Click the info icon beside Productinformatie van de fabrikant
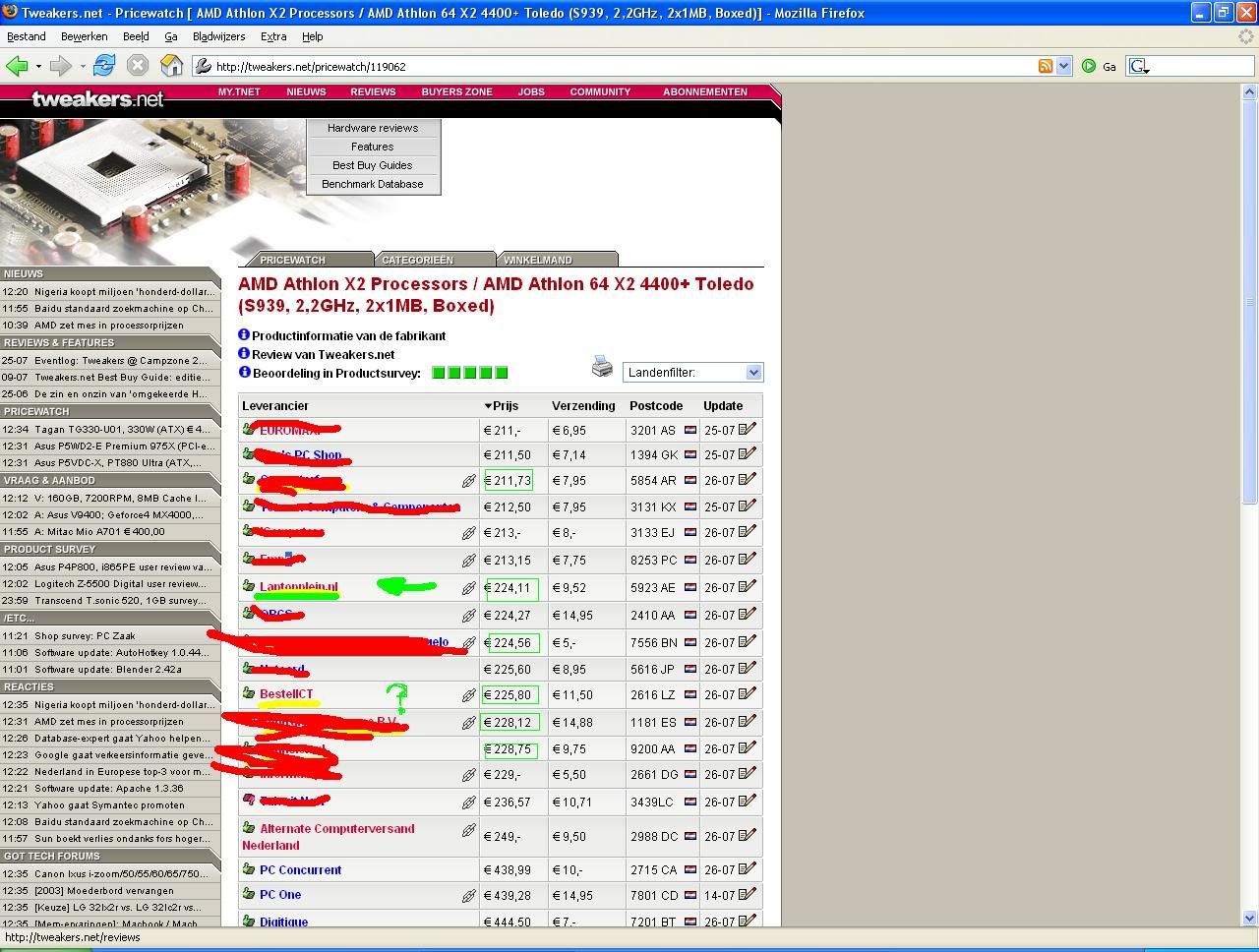The image size is (1259, 952). (x=244, y=334)
